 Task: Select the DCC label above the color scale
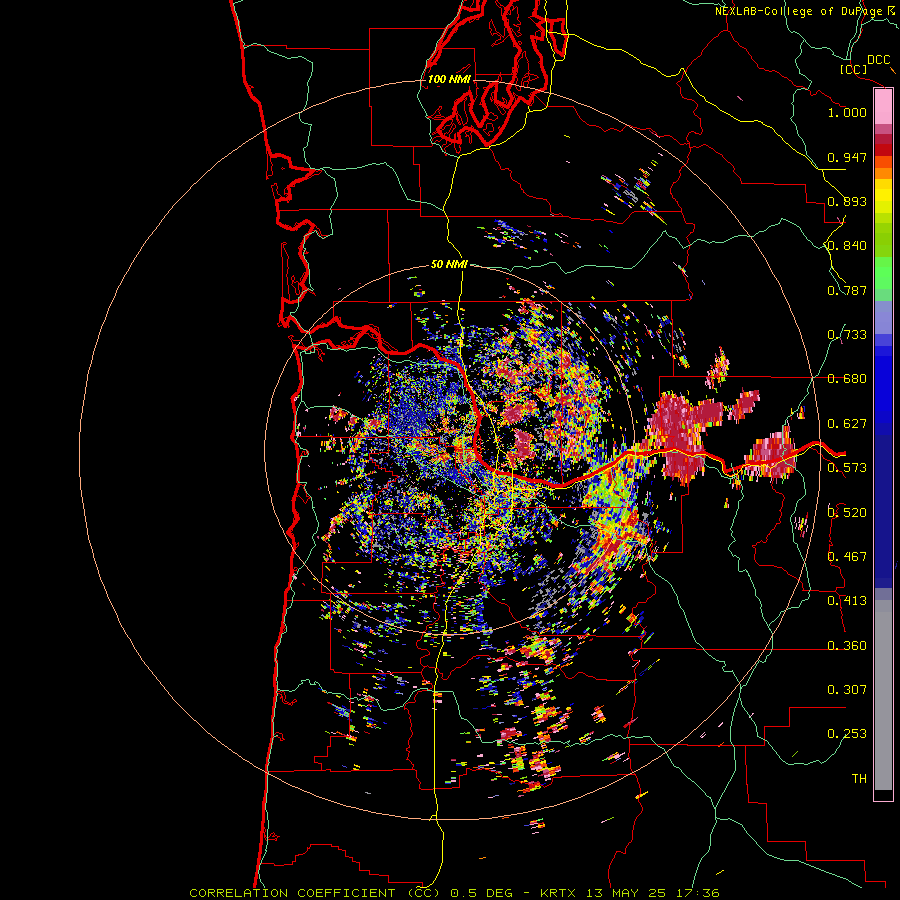point(878,60)
